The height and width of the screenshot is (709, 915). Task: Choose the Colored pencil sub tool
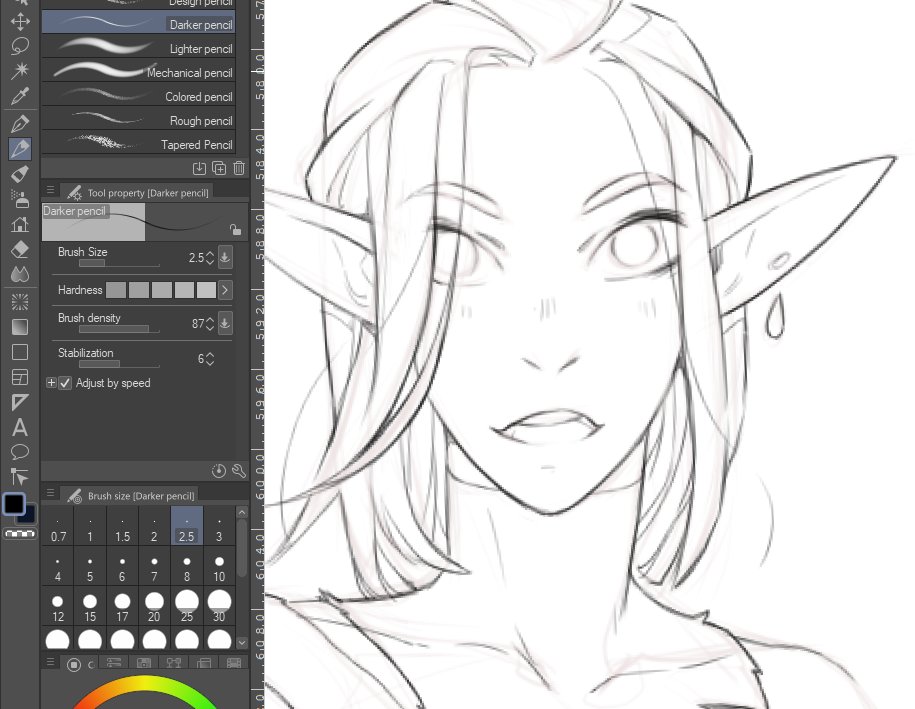138,96
